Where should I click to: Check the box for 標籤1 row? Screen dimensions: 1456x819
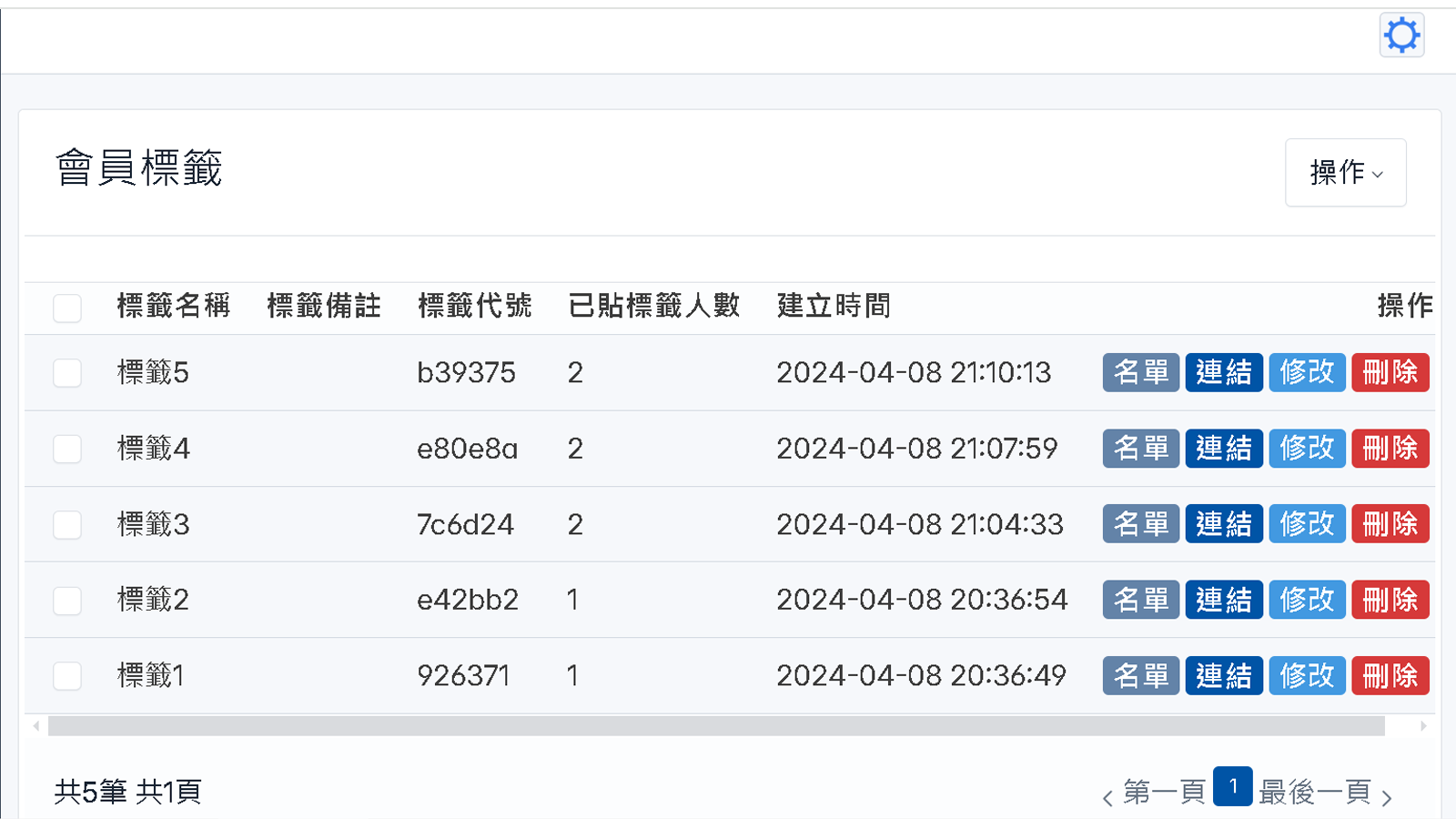click(67, 676)
